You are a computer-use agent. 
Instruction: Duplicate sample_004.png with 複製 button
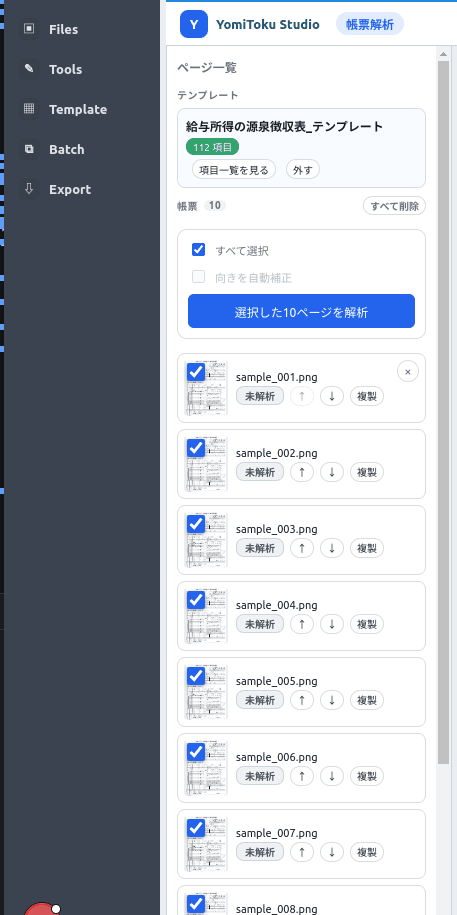click(x=367, y=624)
